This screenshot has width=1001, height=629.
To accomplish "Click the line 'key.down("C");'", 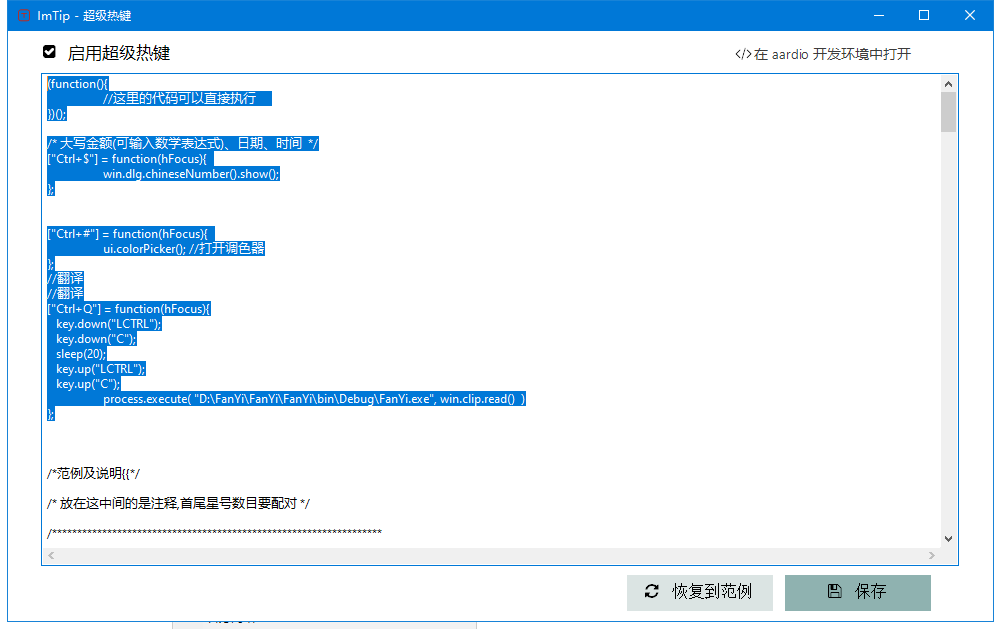I will coord(96,339).
